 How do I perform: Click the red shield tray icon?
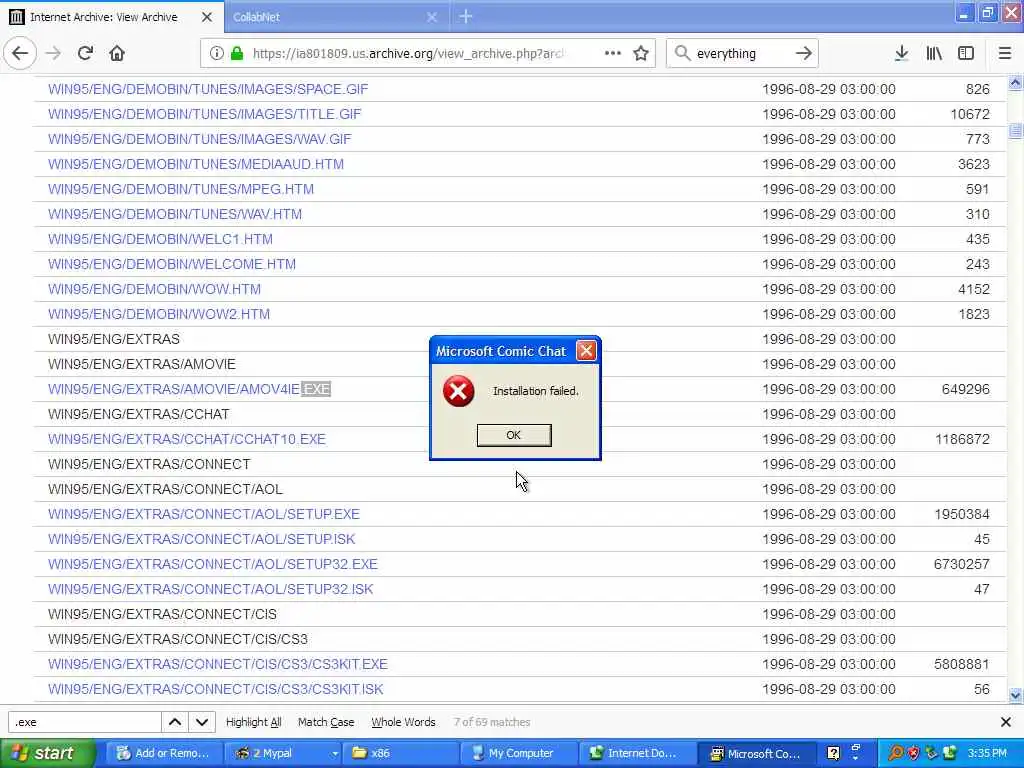(913, 753)
